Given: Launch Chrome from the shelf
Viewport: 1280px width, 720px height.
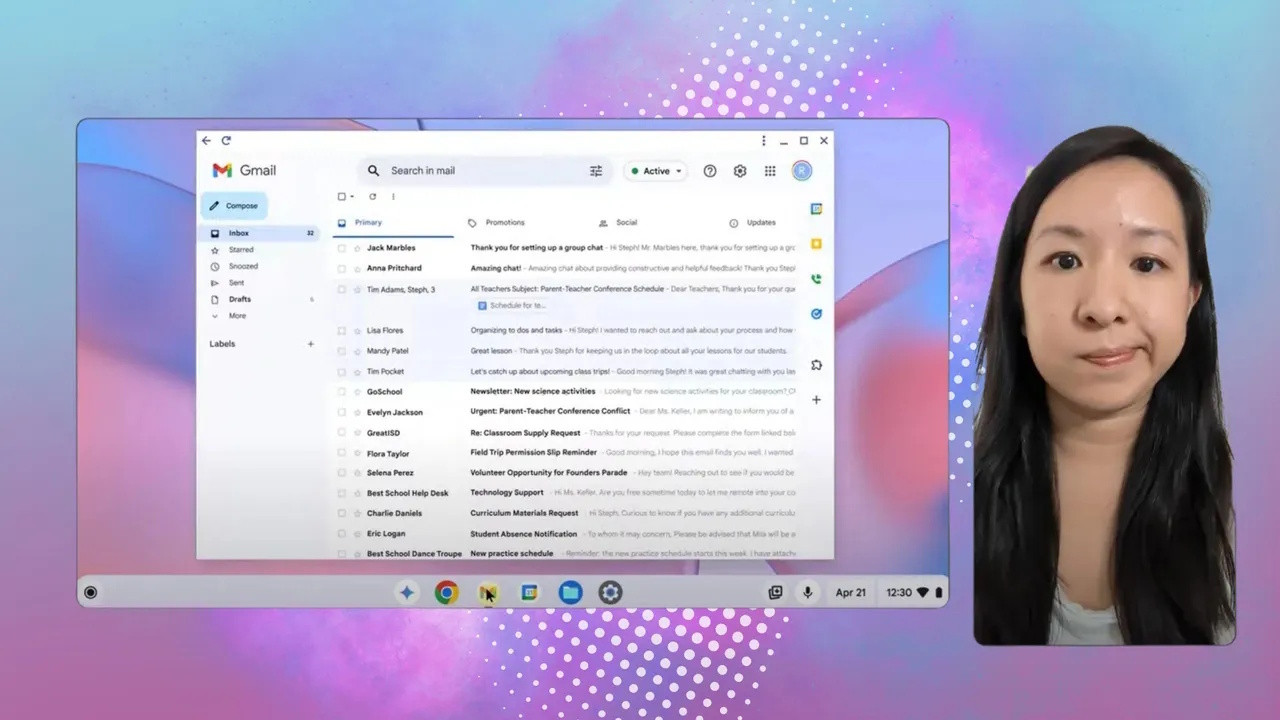Looking at the screenshot, I should (x=447, y=593).
